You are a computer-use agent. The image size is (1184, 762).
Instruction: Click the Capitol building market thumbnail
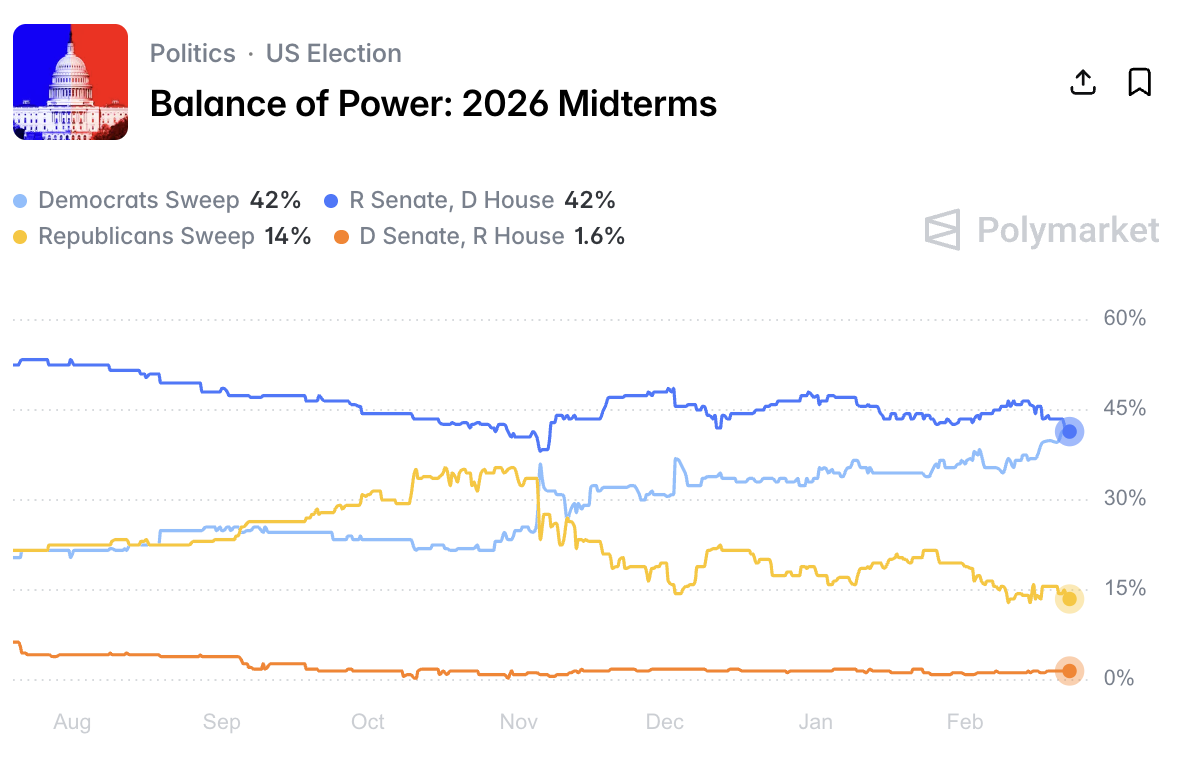point(70,82)
